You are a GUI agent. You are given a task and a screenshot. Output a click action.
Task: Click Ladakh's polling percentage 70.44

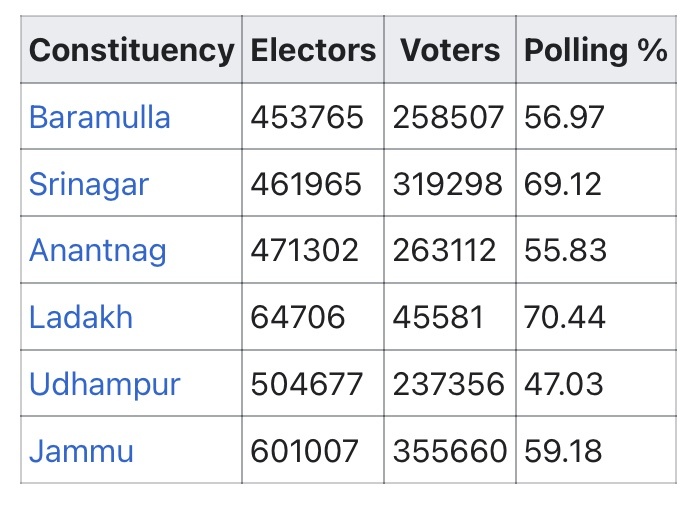[565, 317]
